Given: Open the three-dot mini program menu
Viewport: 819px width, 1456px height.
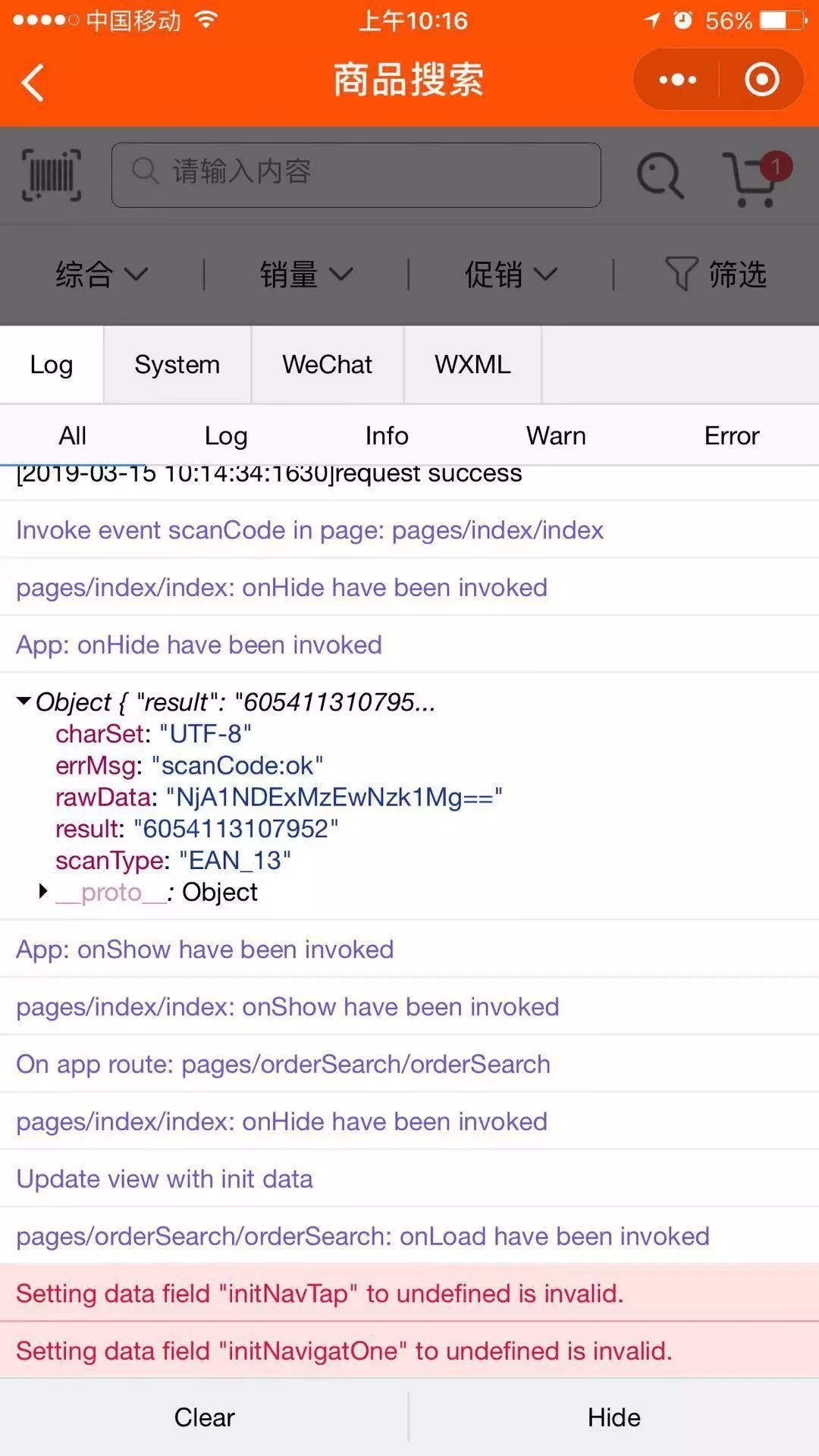Looking at the screenshot, I should point(677,80).
